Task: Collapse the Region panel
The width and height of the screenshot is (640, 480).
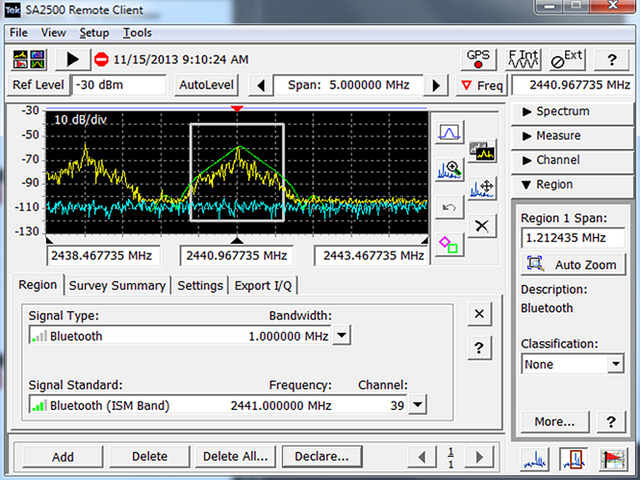Action: (x=571, y=184)
